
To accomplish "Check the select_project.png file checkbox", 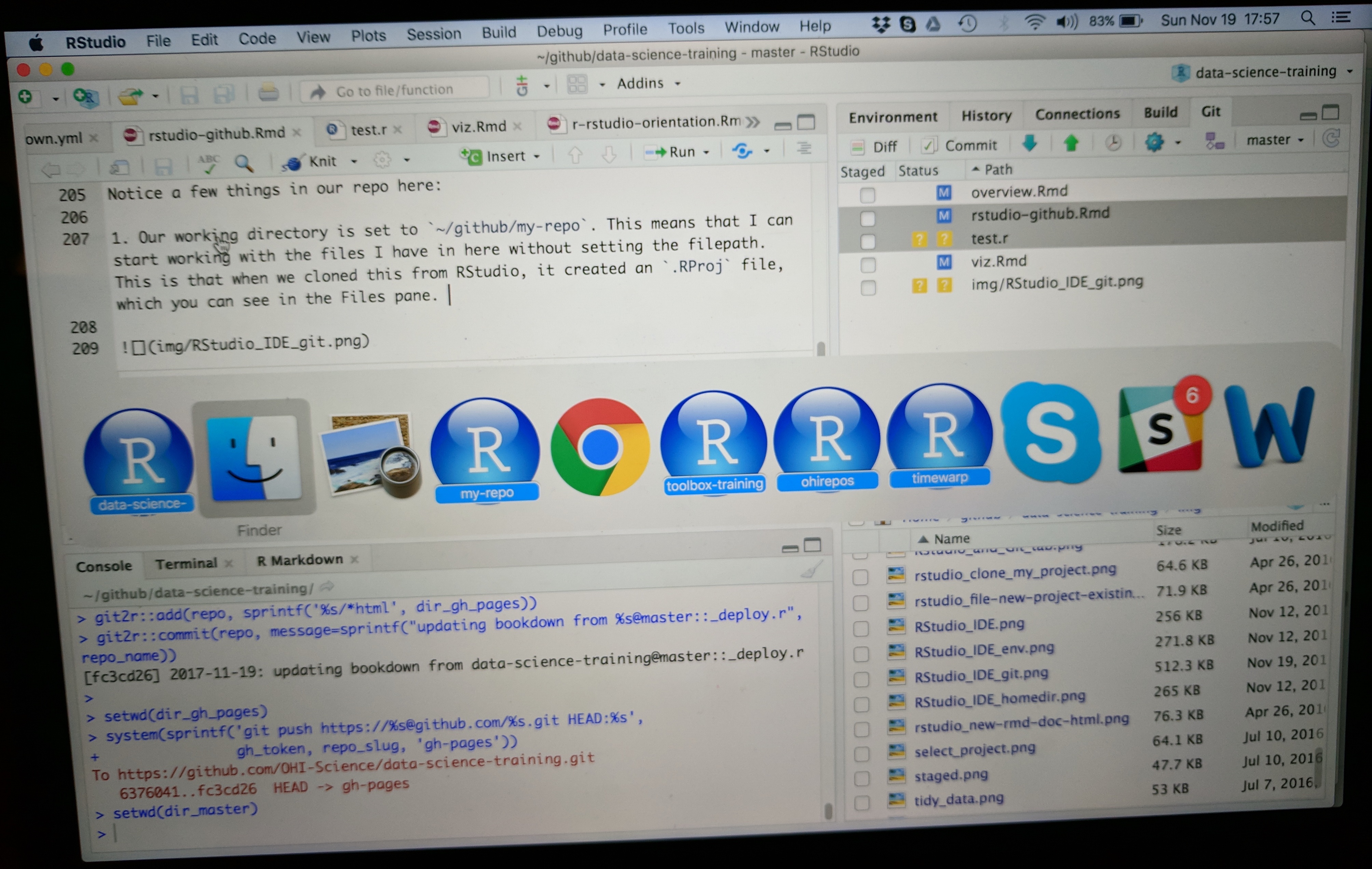I will coord(861,754).
